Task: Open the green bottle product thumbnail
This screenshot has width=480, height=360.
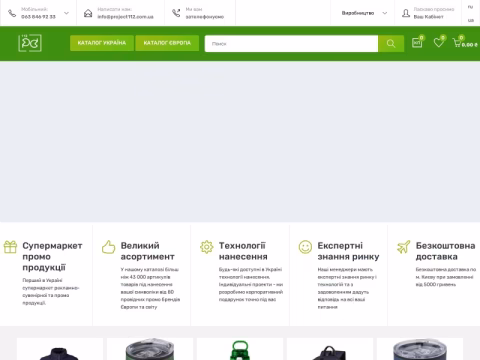Action: (240, 349)
